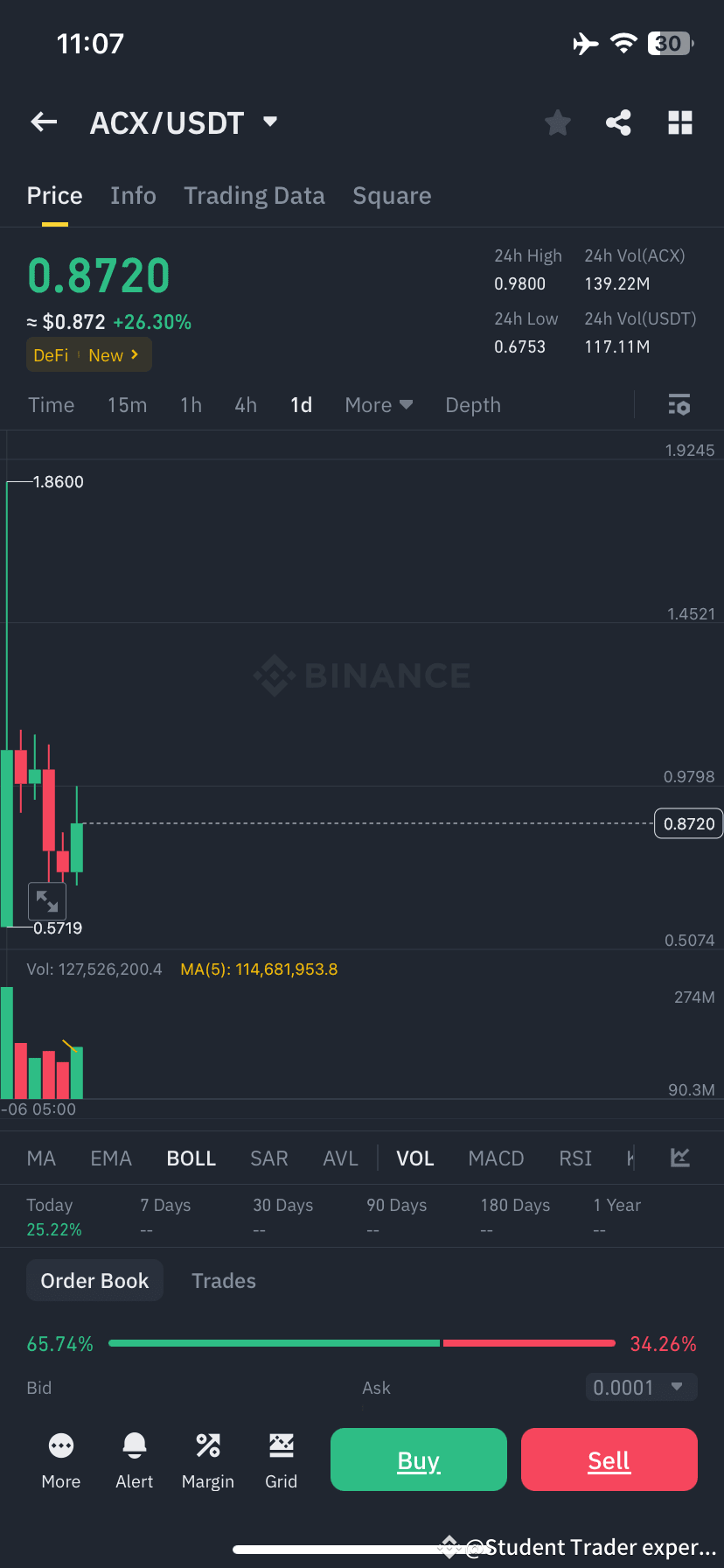Open chart settings icon beside Depth
This screenshot has height=1568, width=724.
(x=679, y=404)
